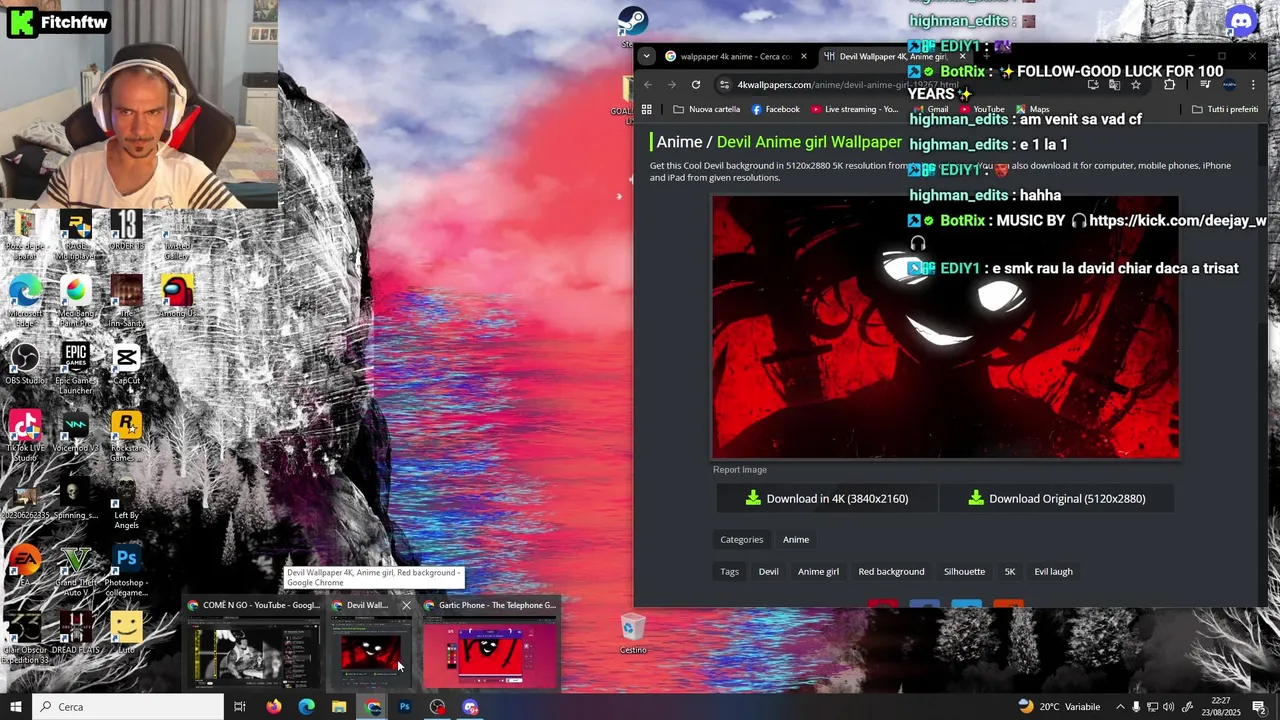Select the Devil Wallpaper 4K browser tab
The height and width of the screenshot is (720, 1280).
pyautogui.click(x=893, y=56)
